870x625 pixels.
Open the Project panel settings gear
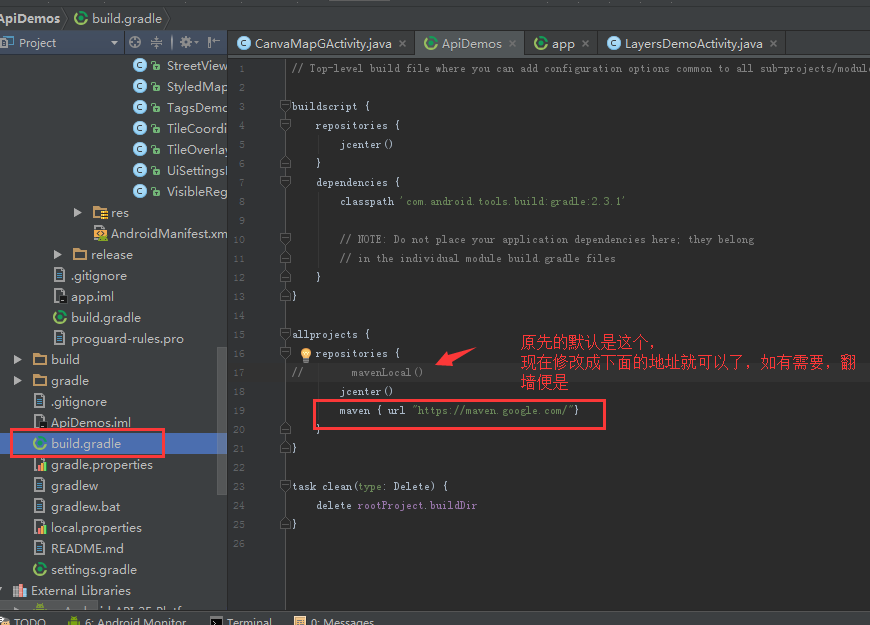pyautogui.click(x=186, y=43)
